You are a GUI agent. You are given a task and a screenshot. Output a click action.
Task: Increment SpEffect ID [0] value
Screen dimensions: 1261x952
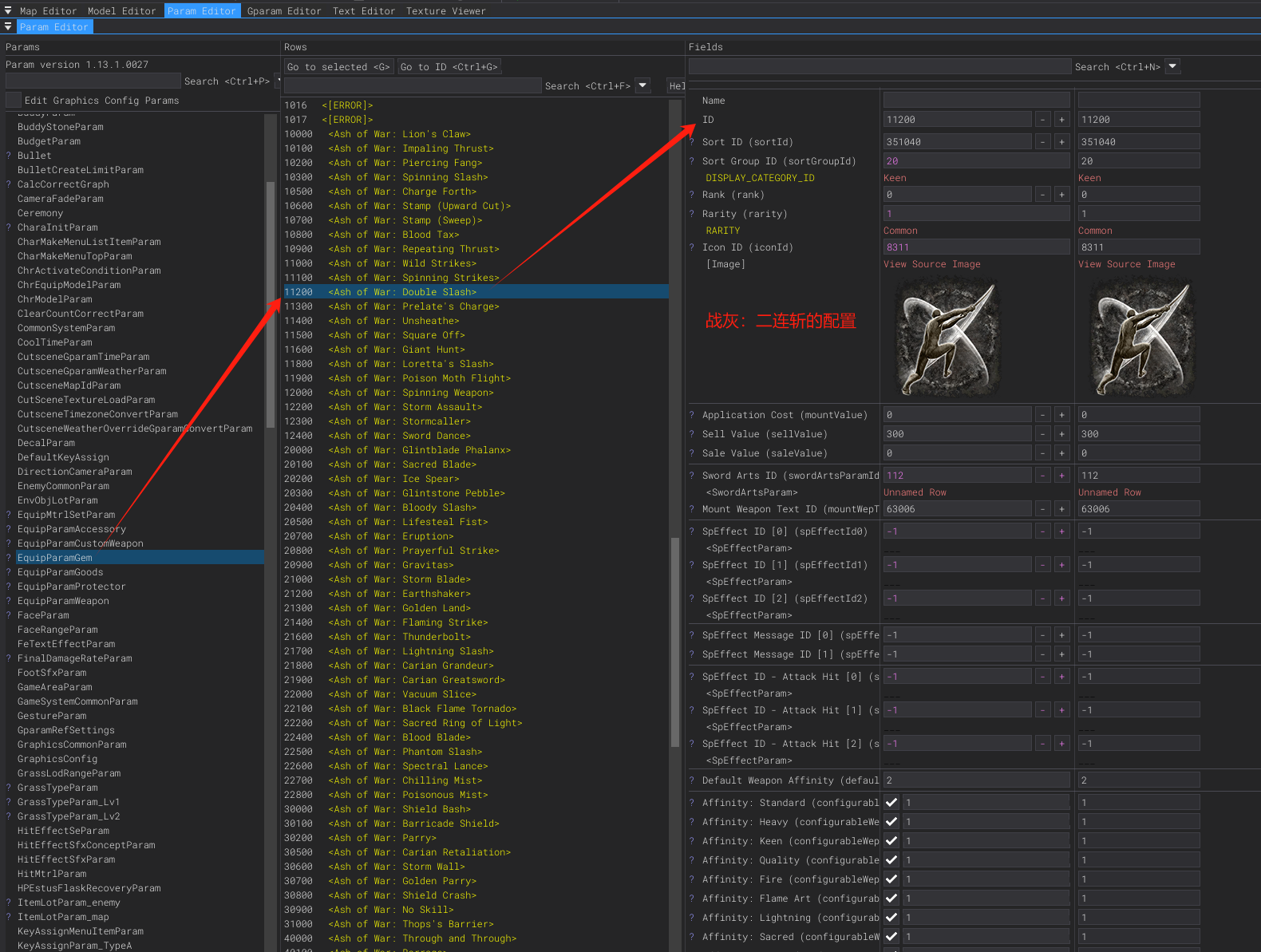[1061, 531]
